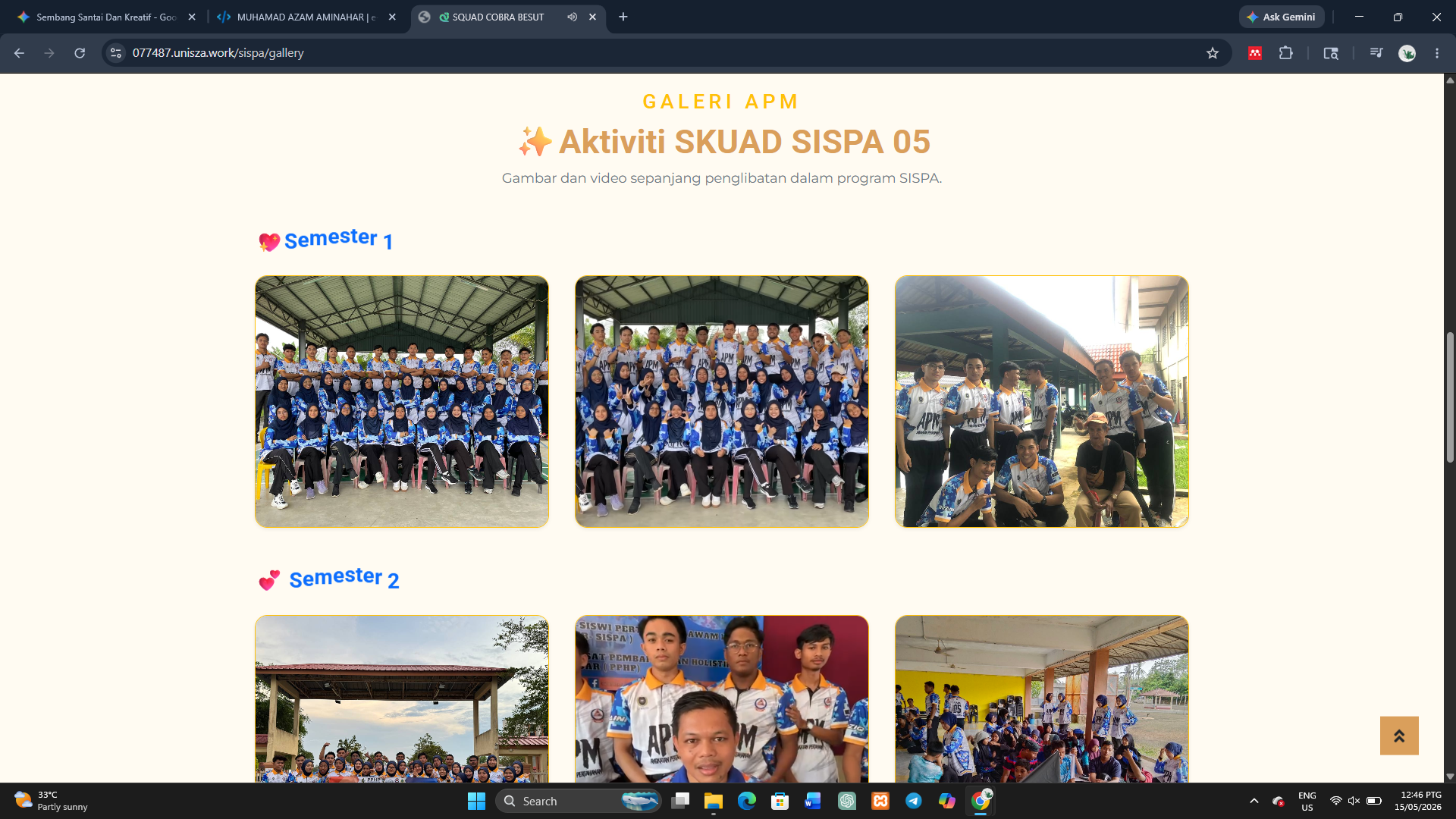Switch to Sembang Santai Dan Kreatif tab

pos(106,17)
